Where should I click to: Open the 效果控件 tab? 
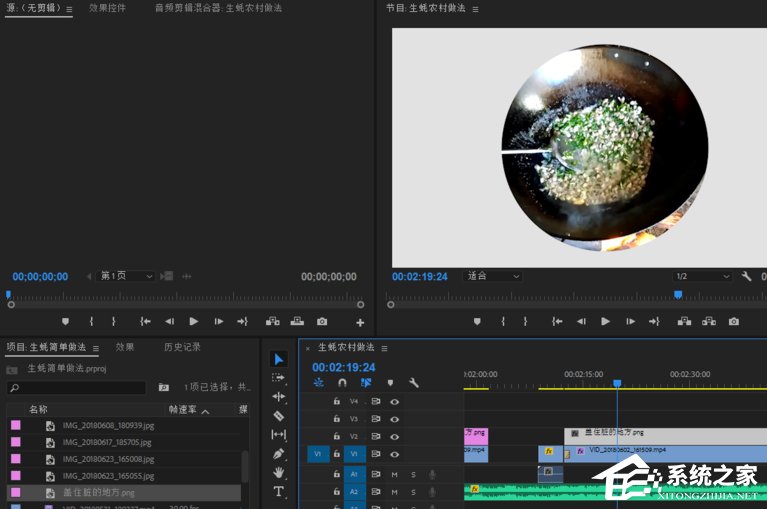click(x=107, y=8)
